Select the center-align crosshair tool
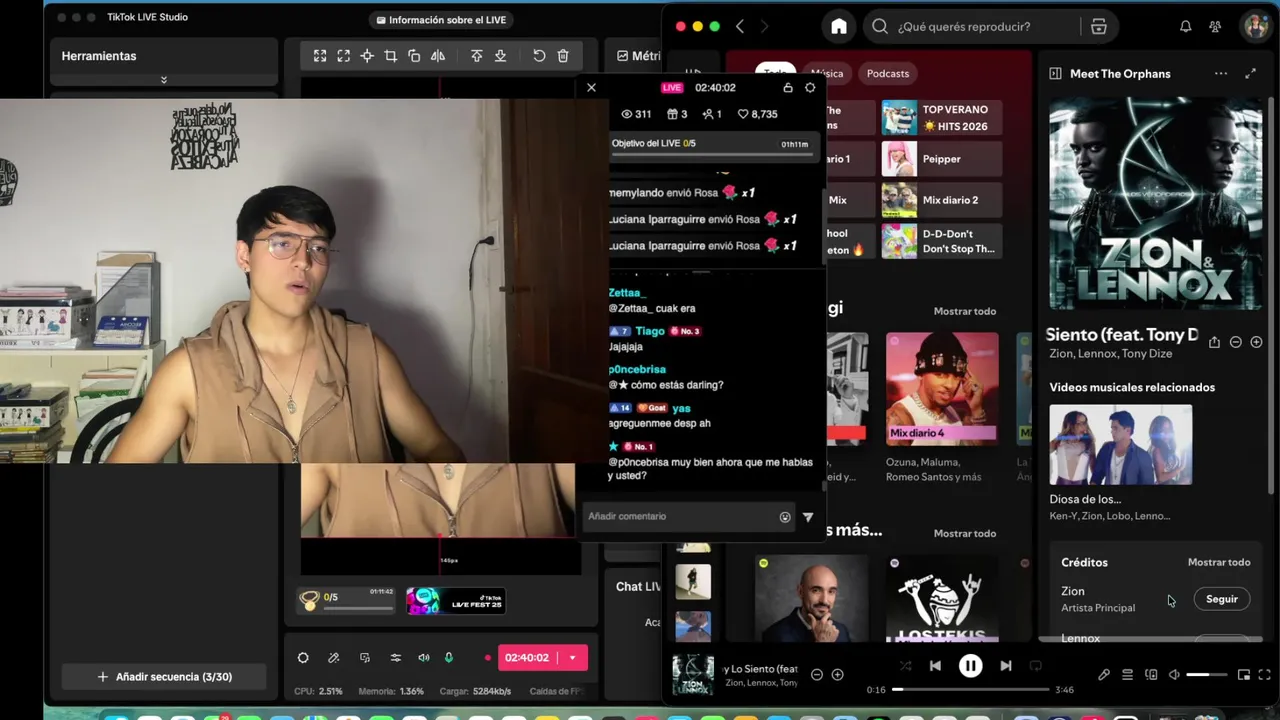1280x720 pixels. pos(367,56)
